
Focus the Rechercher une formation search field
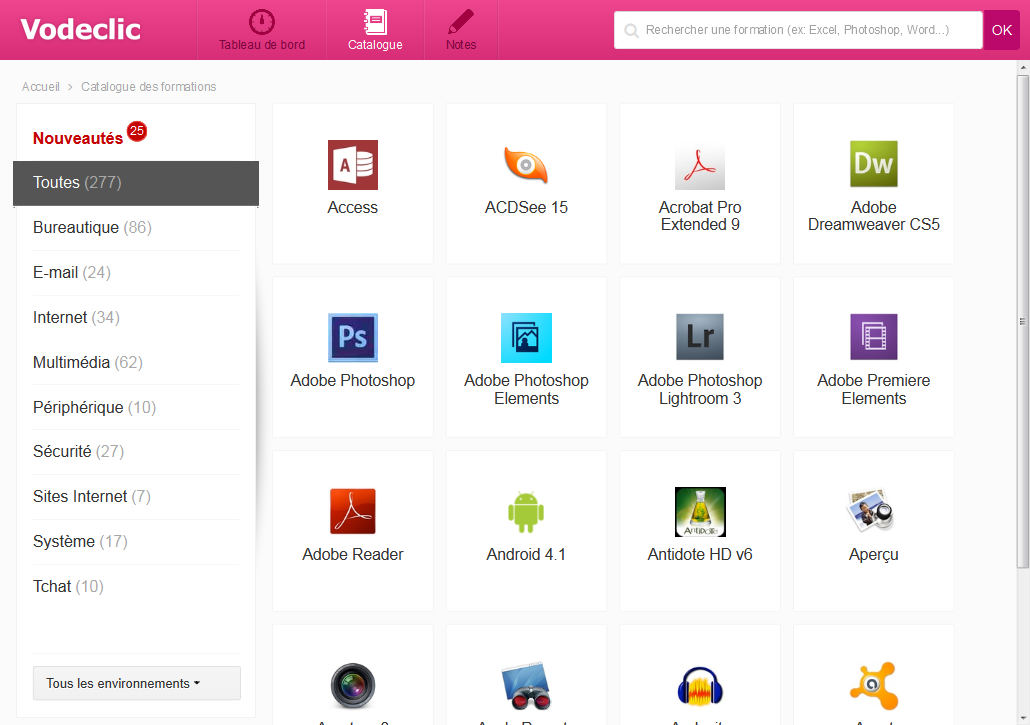798,30
